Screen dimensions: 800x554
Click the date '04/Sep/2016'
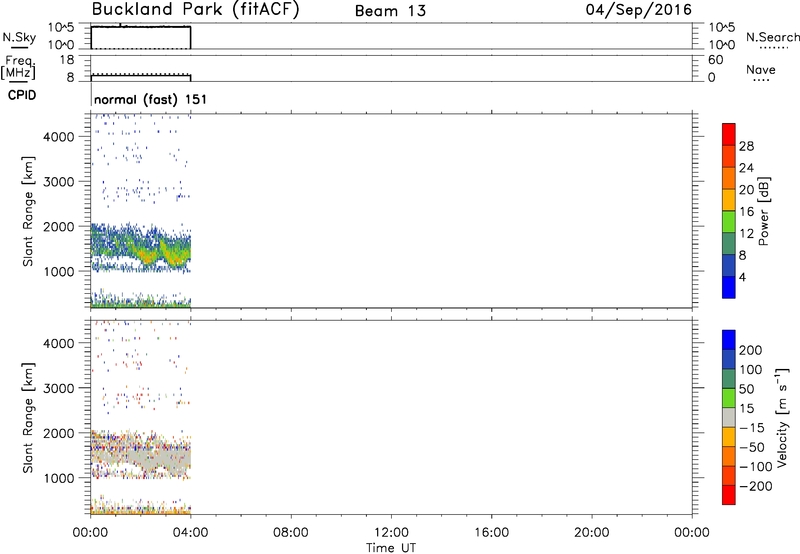[x=638, y=9]
